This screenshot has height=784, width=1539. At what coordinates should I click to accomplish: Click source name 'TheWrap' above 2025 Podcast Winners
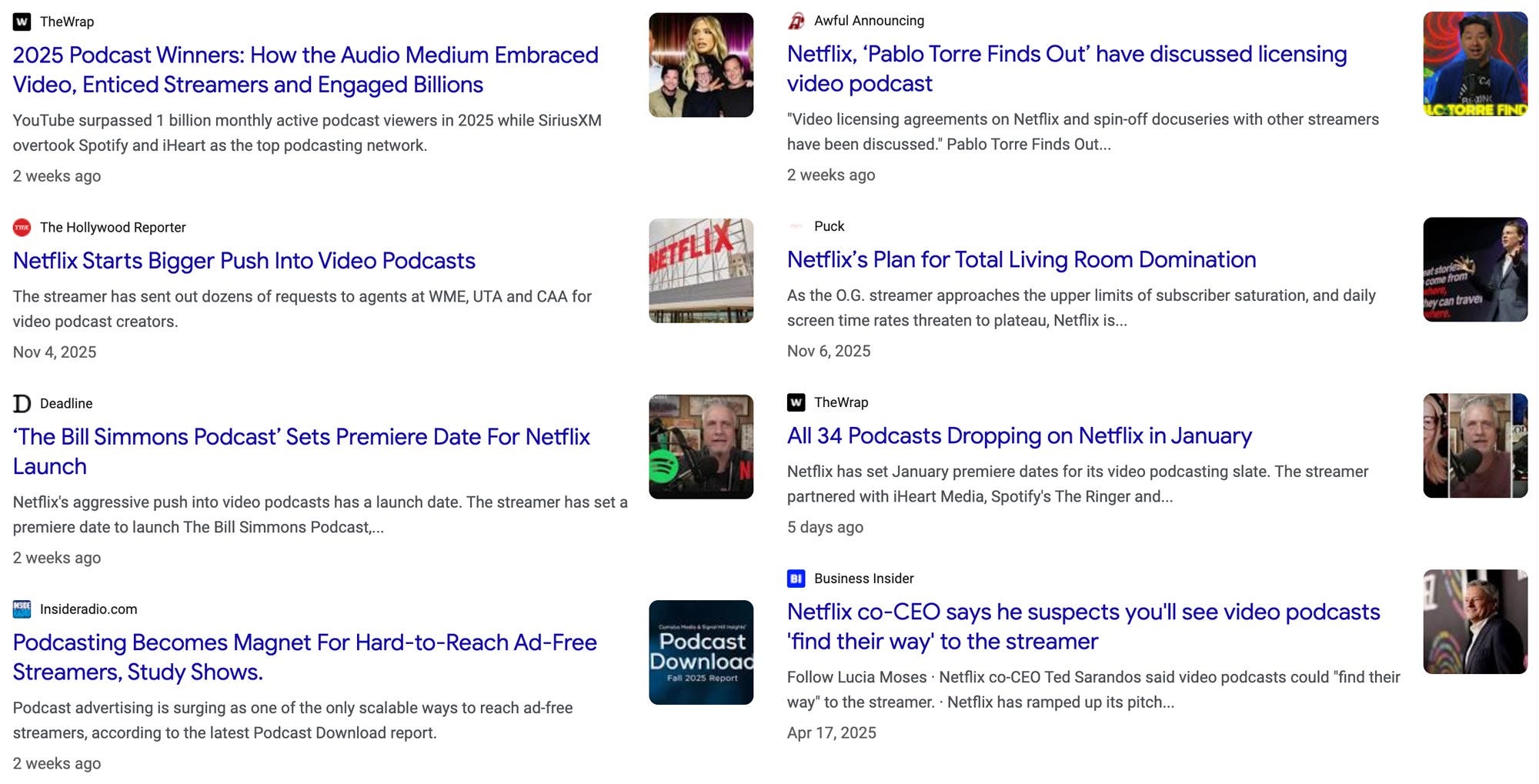[x=67, y=22]
